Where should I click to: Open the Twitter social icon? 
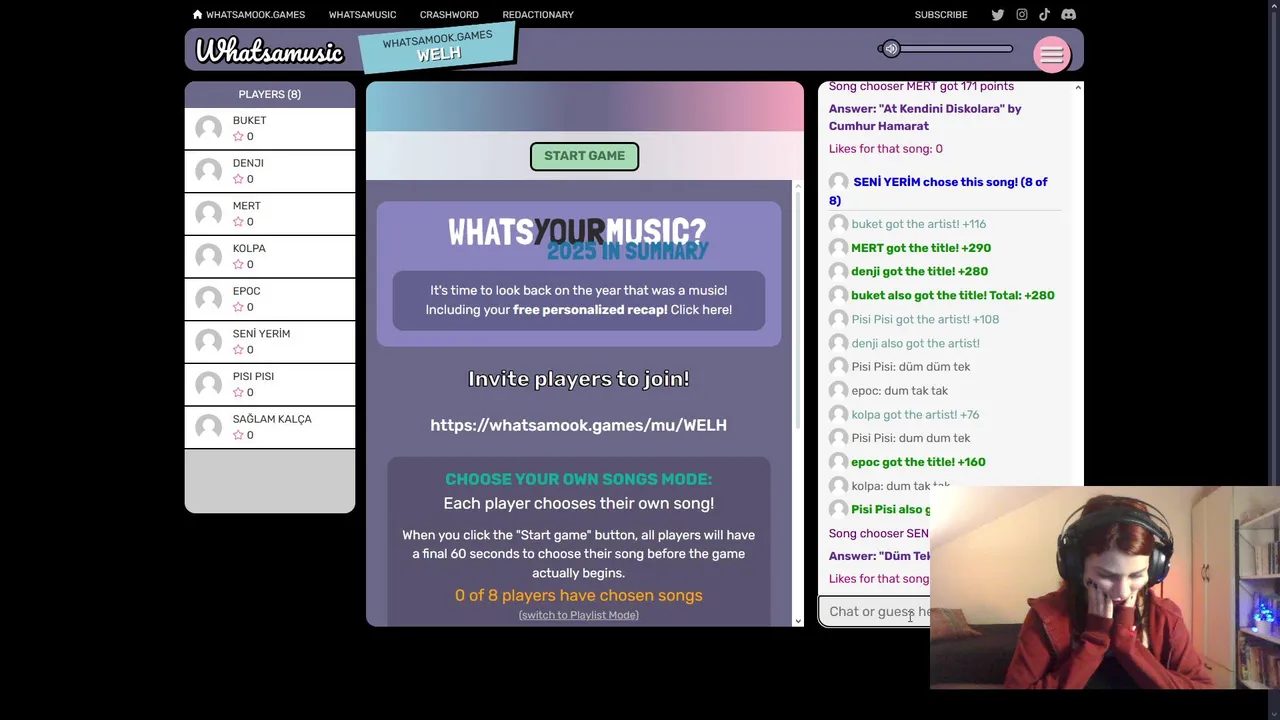tap(997, 14)
